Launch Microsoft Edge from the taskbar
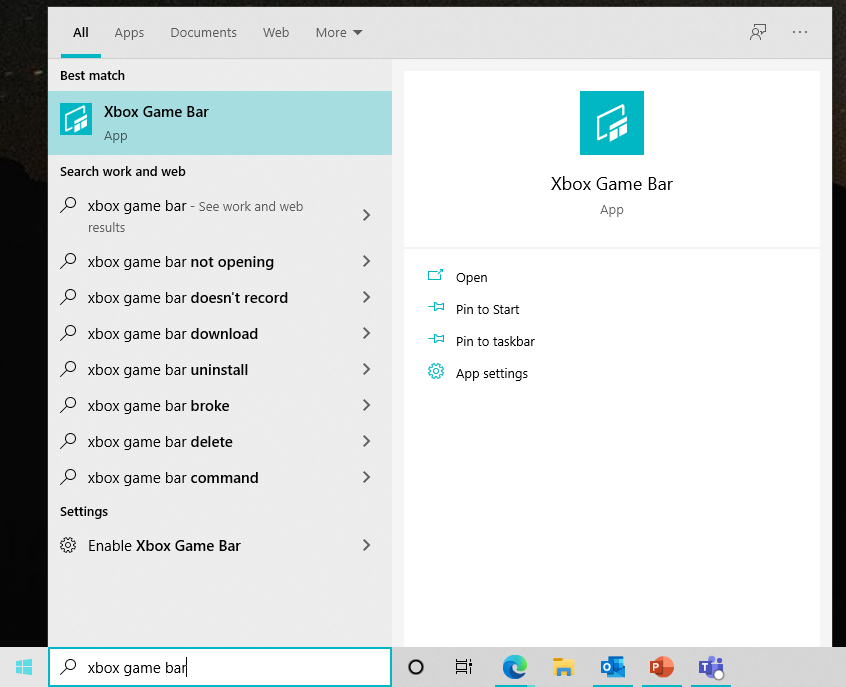The height and width of the screenshot is (687, 846). [x=515, y=667]
